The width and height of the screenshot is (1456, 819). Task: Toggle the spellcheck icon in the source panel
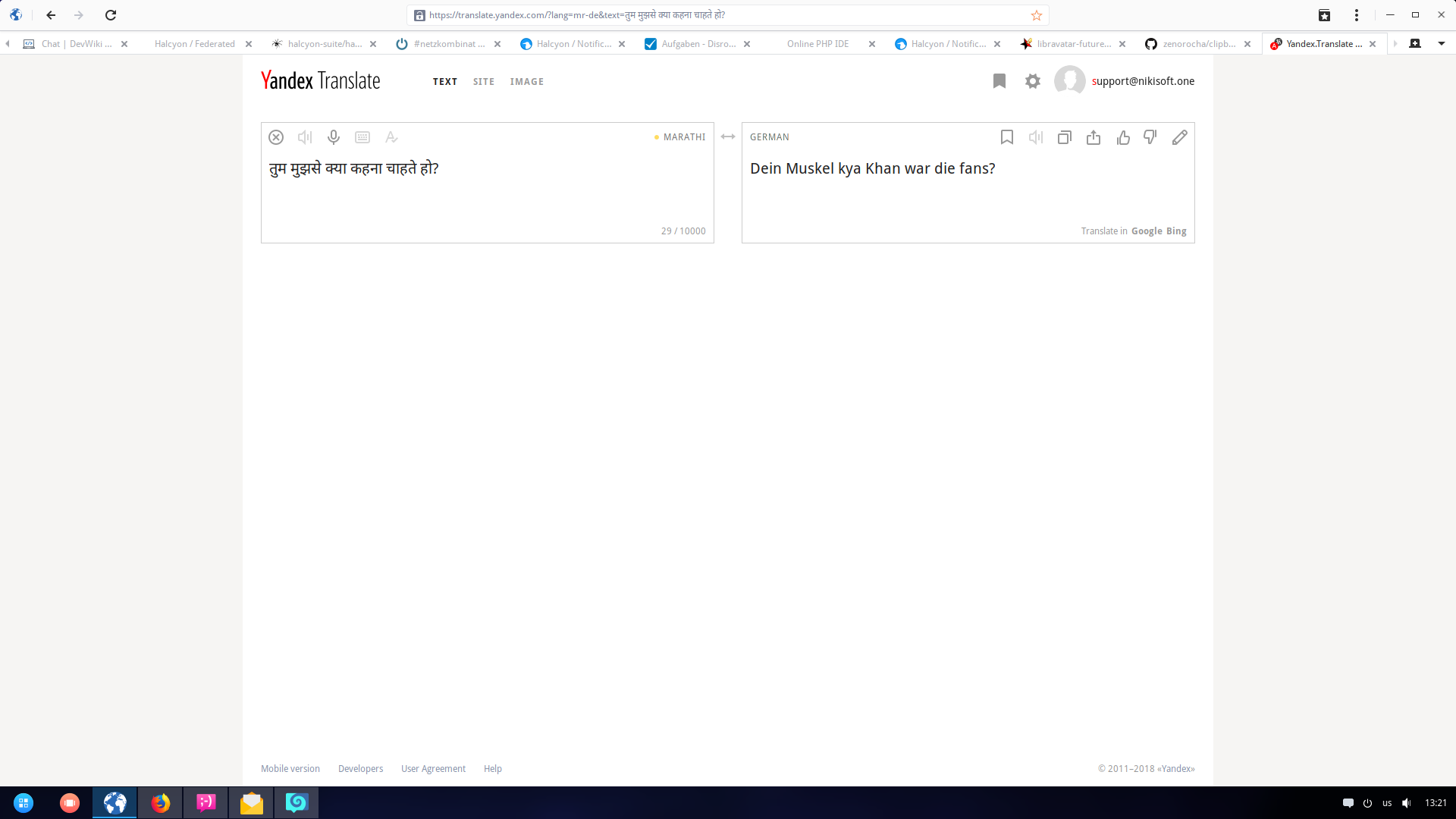[x=391, y=137]
